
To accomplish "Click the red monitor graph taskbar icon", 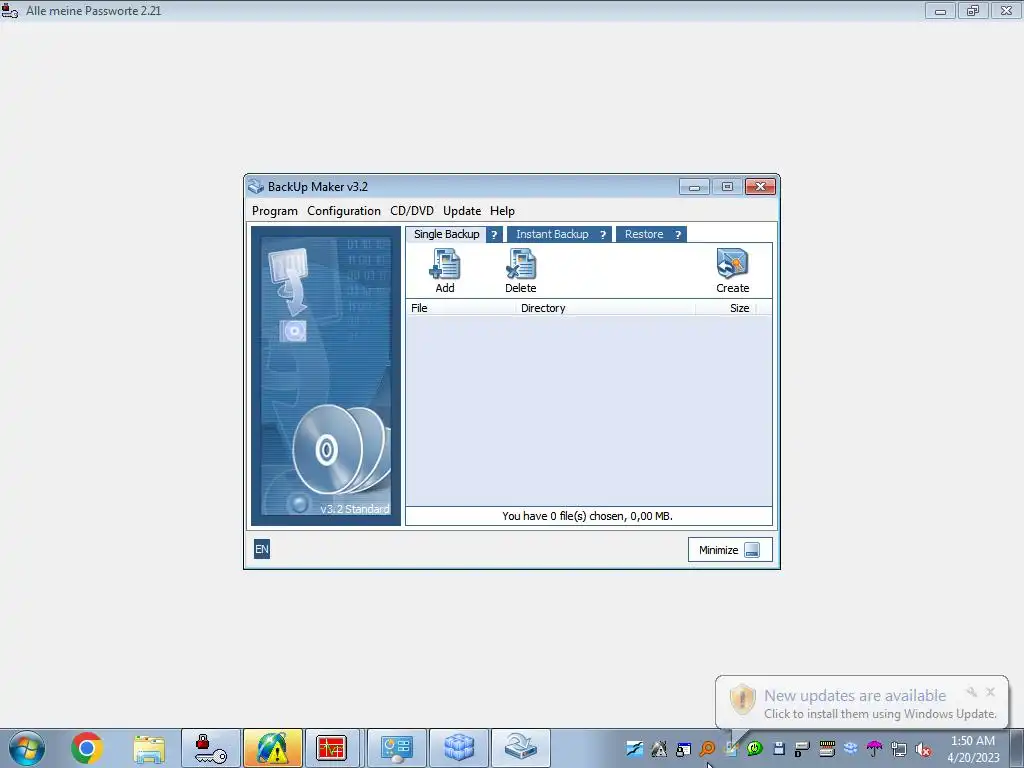I will 331,748.
